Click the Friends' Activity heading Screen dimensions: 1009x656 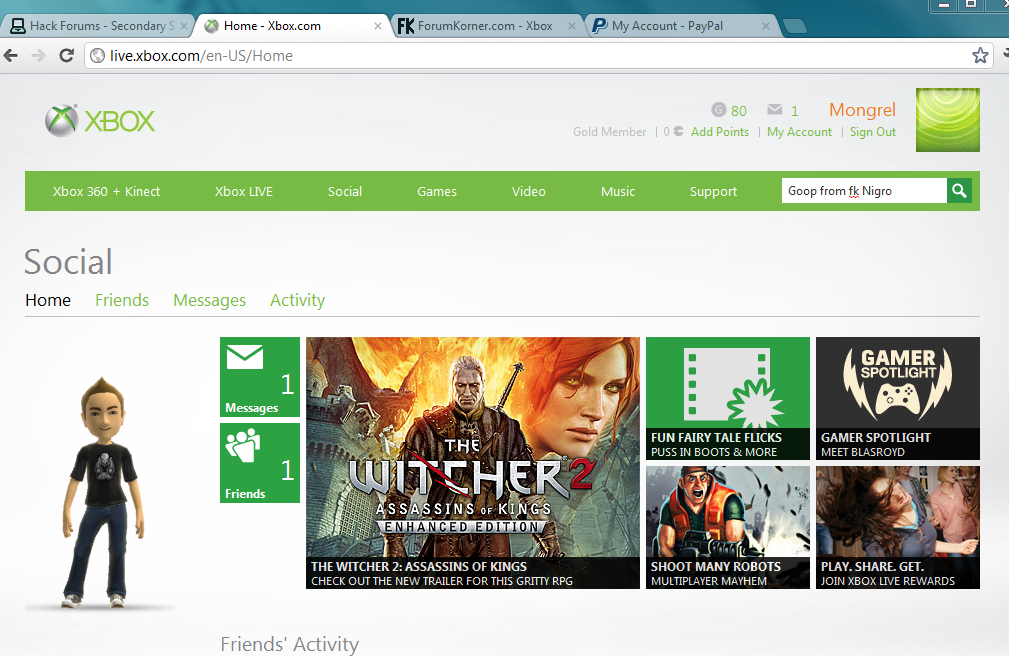coord(290,644)
